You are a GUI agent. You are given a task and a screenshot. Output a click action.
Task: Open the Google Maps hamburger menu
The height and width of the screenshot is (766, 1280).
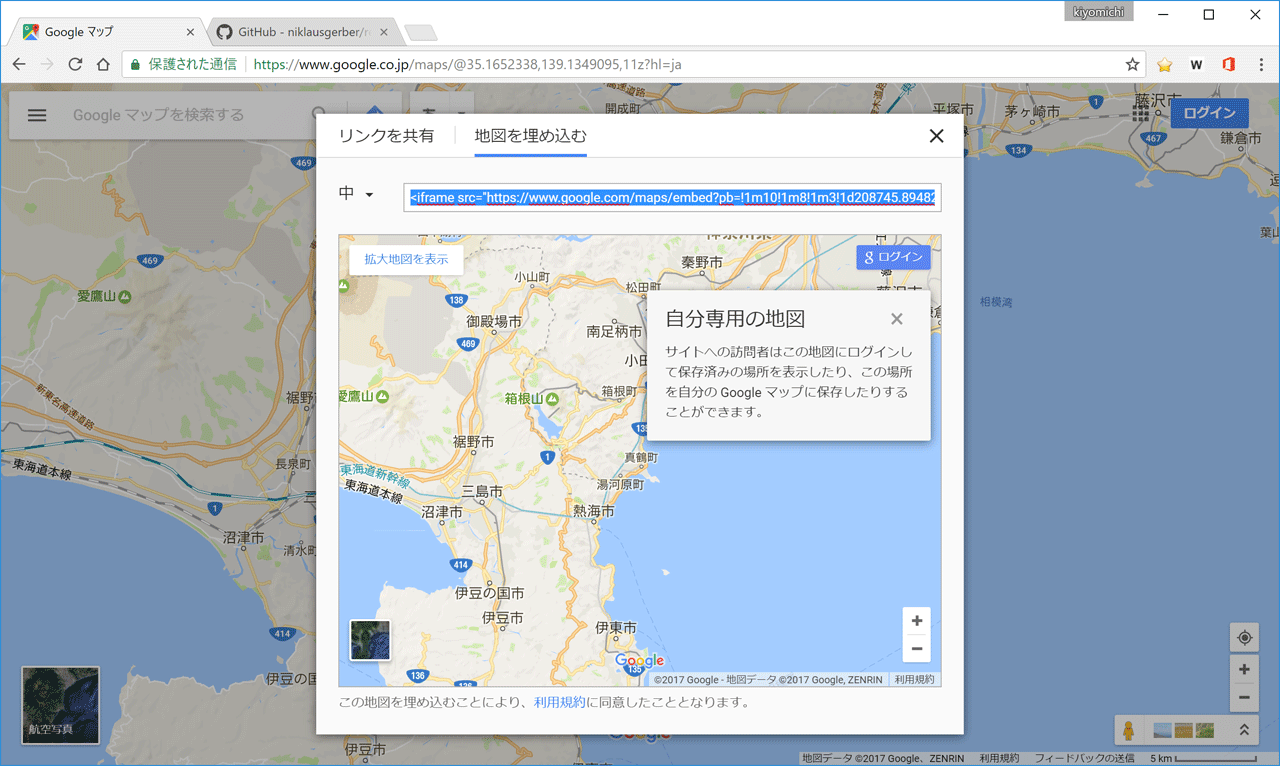pyautogui.click(x=37, y=115)
